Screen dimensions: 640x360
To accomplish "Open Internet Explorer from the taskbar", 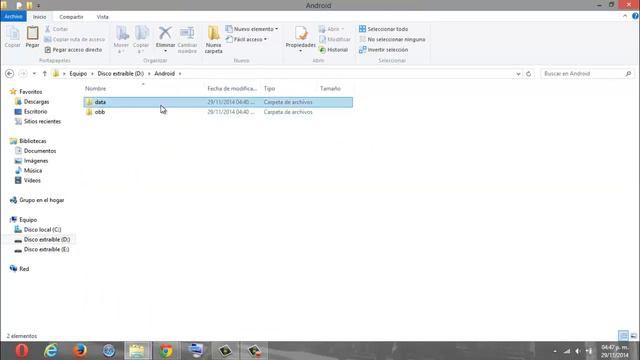I will 51,351.
